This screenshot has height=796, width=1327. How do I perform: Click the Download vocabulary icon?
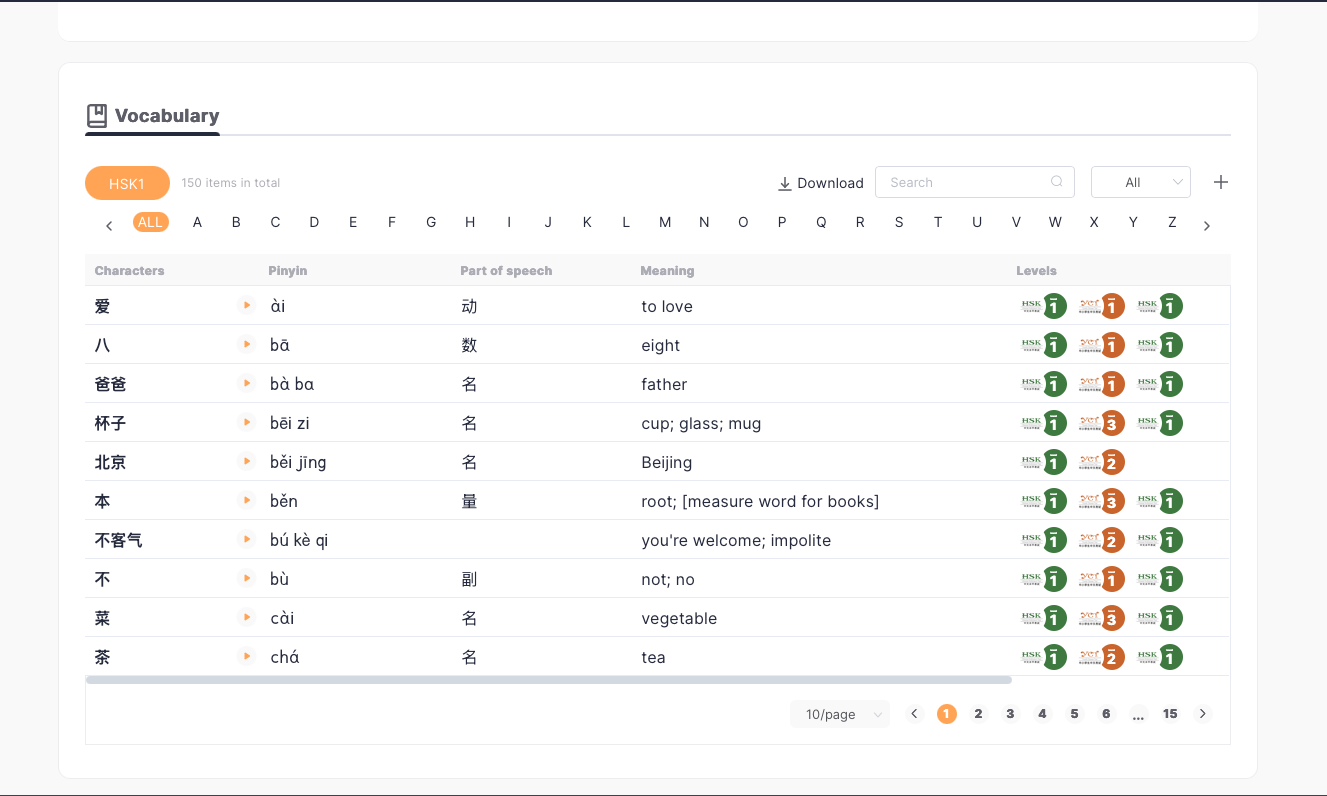[x=785, y=183]
